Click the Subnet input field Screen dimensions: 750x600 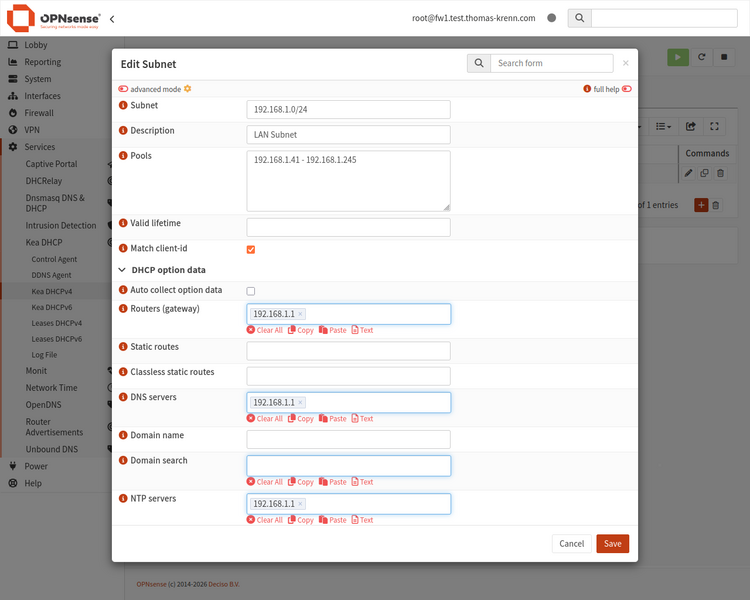click(x=348, y=110)
